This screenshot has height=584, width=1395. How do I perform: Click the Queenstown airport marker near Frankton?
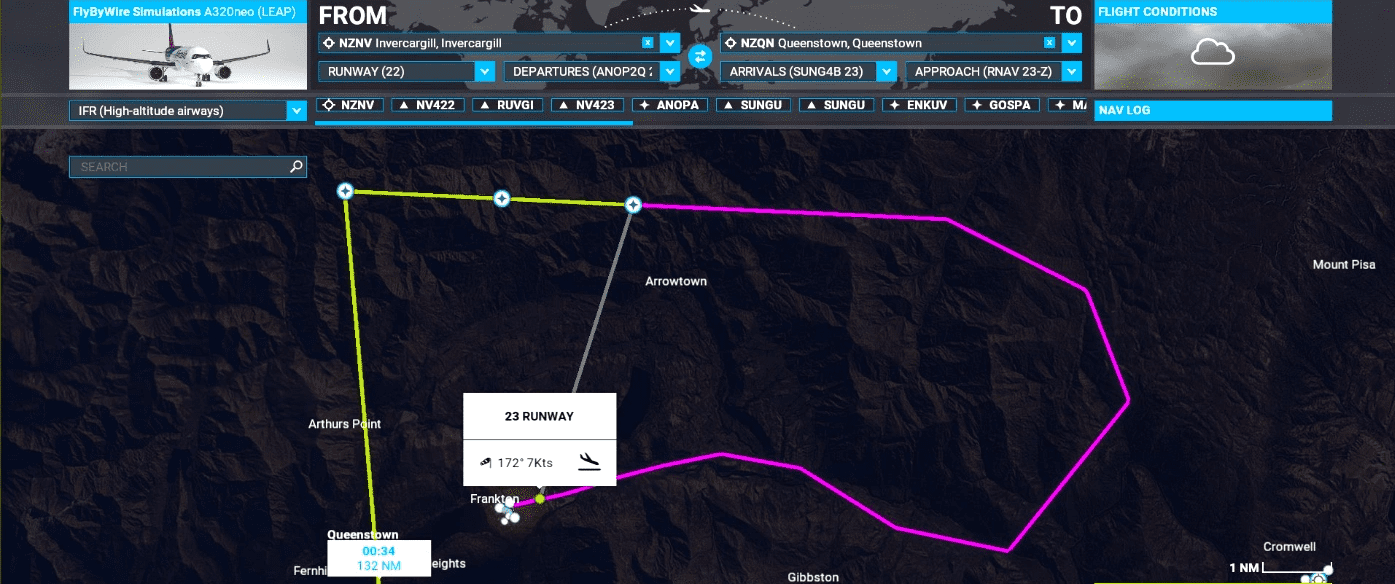(507, 513)
